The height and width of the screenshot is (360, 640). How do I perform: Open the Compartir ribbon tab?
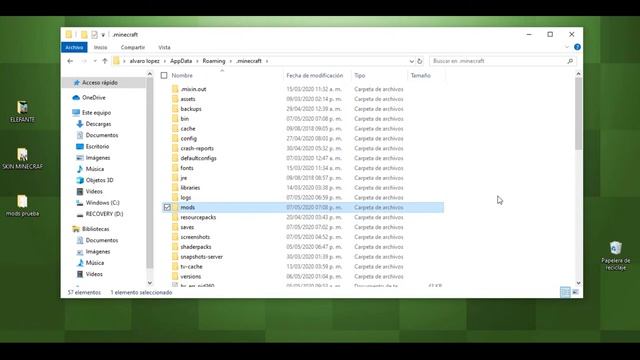point(133,47)
